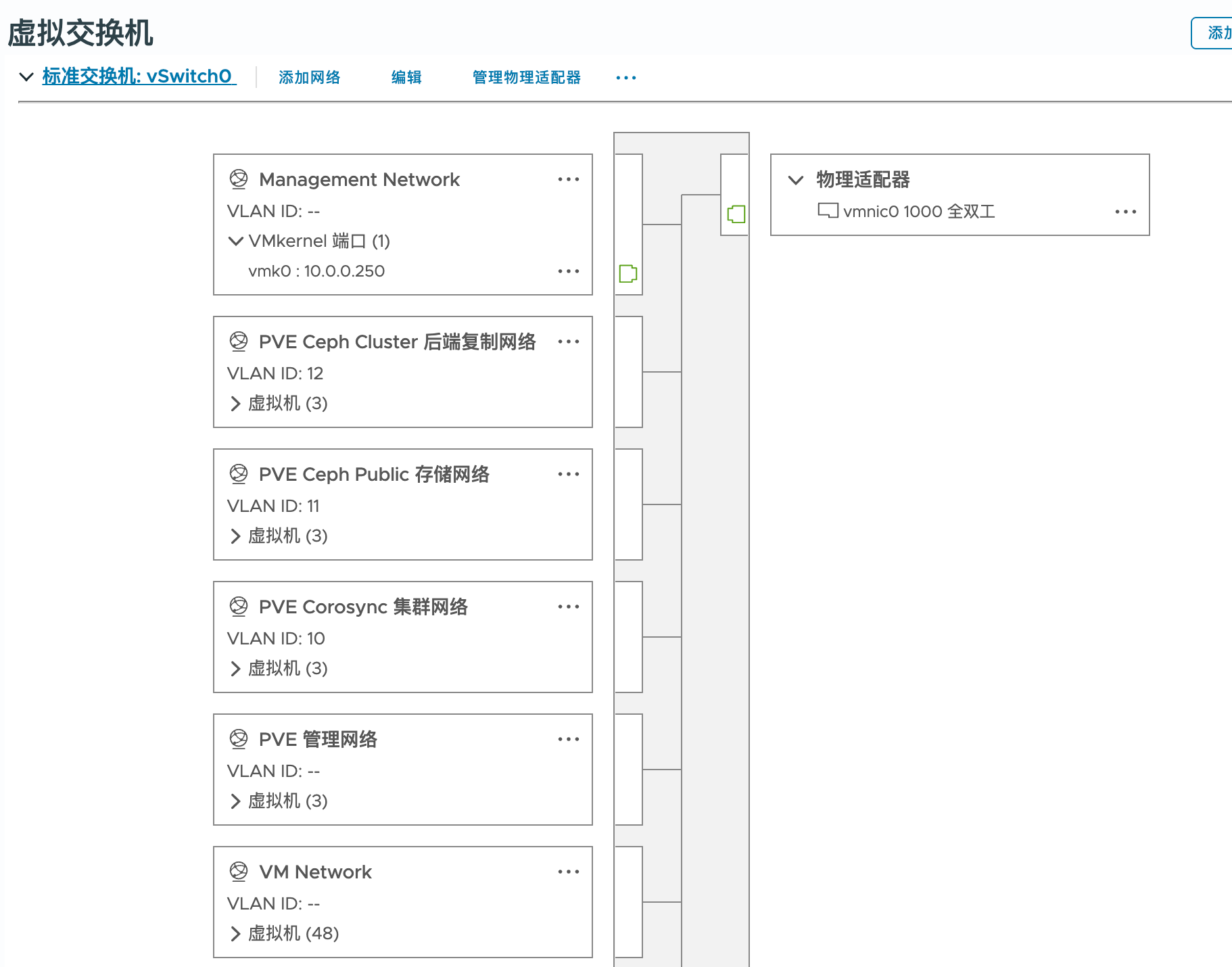Image resolution: width=1232 pixels, height=967 pixels.
Task: Select vmk0 : 10.0.0.250 entry
Action: click(x=316, y=271)
